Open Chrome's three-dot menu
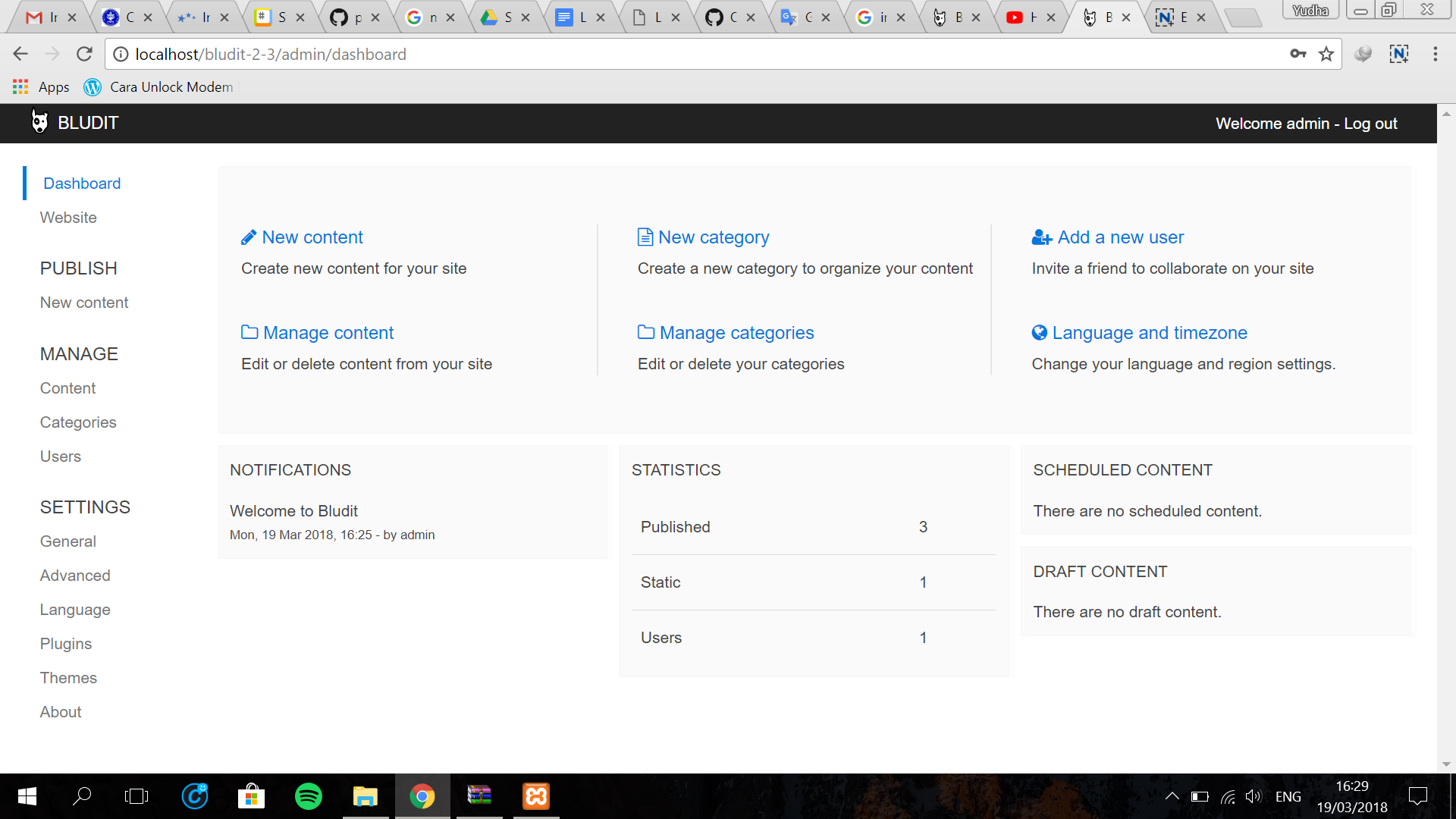Screen dimensions: 1456x819 [x=1435, y=54]
